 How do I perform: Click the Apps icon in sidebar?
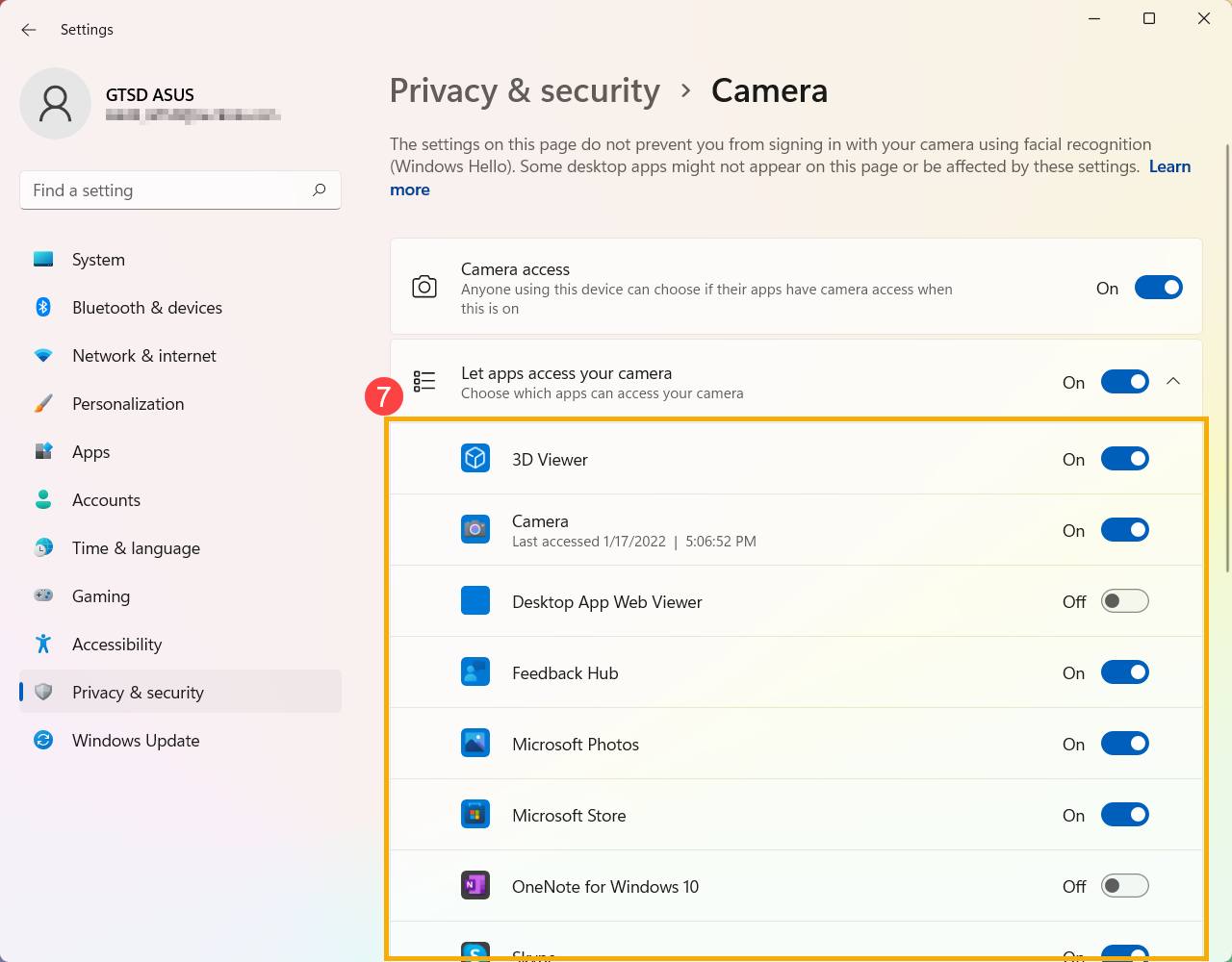point(43,451)
